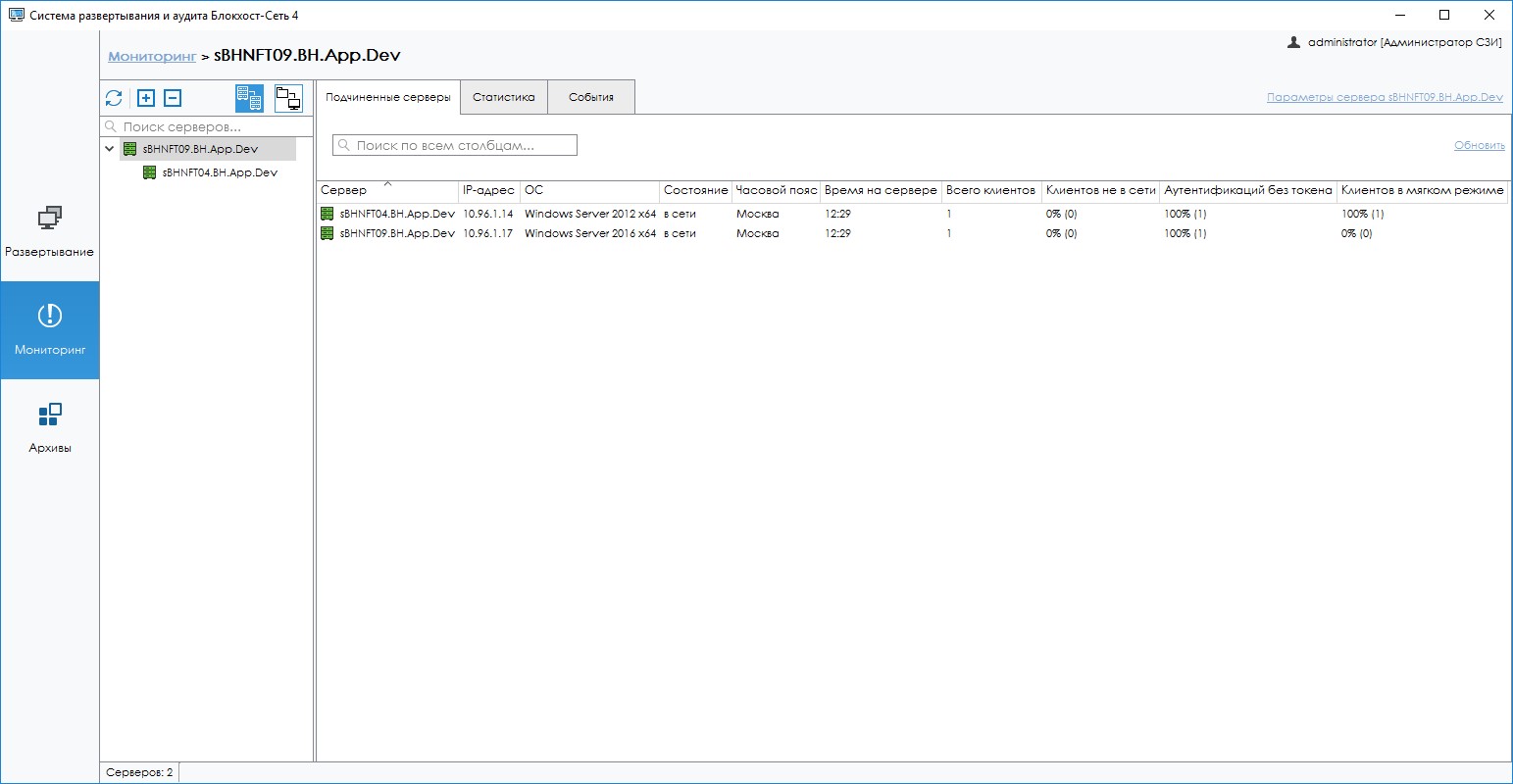The image size is (1513, 784).
Task: Select sBHNFT04.BH.App.Dev in the server tree
Action: 220,172
